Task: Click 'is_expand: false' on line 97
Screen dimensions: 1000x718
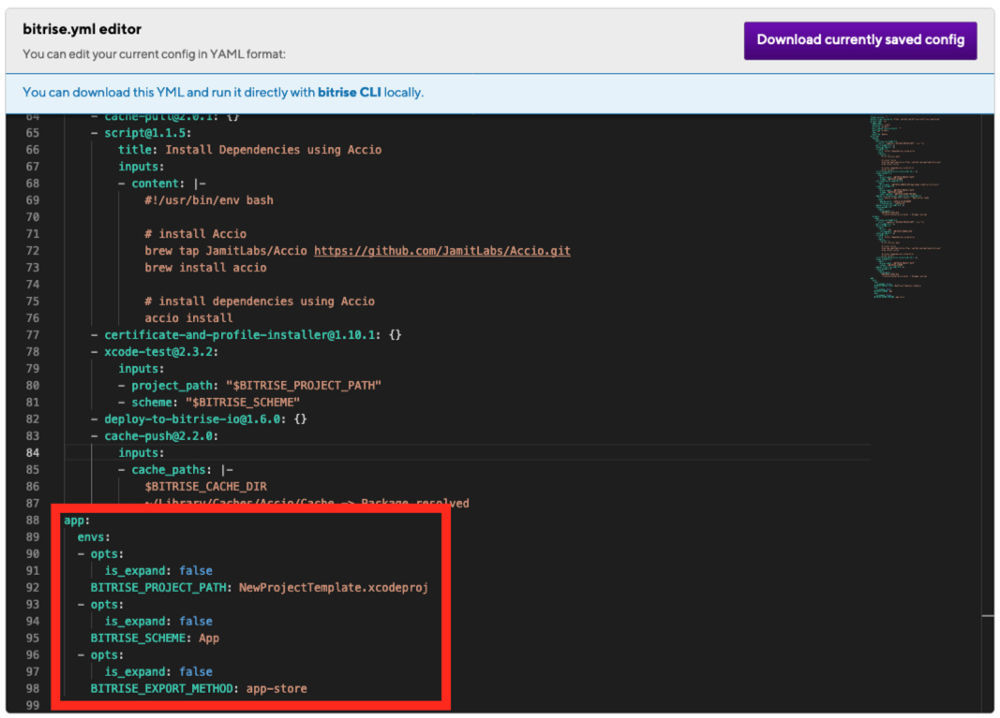Action: click(x=158, y=672)
